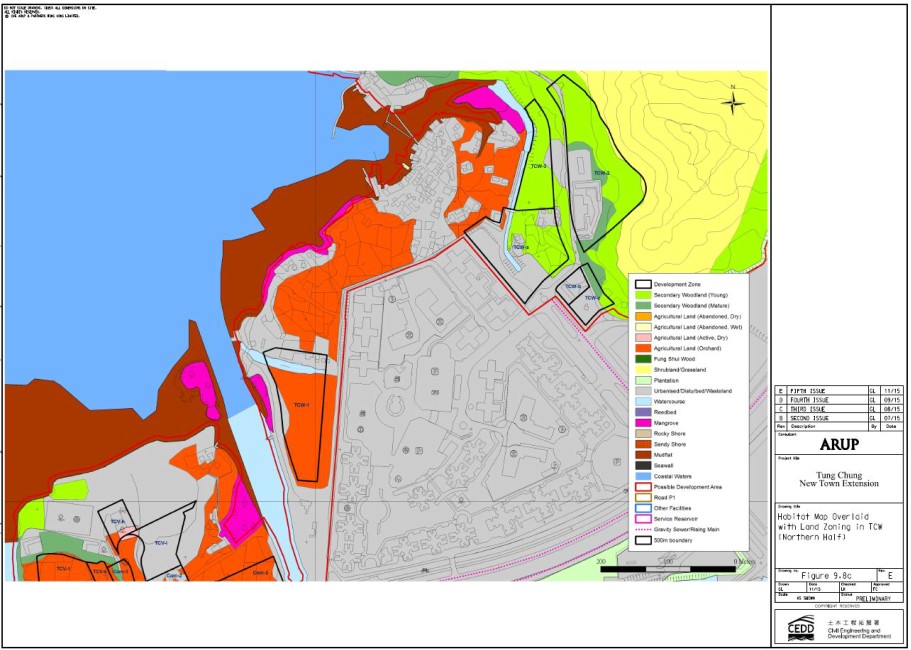Click the north arrow compass symbol

pyautogui.click(x=733, y=103)
